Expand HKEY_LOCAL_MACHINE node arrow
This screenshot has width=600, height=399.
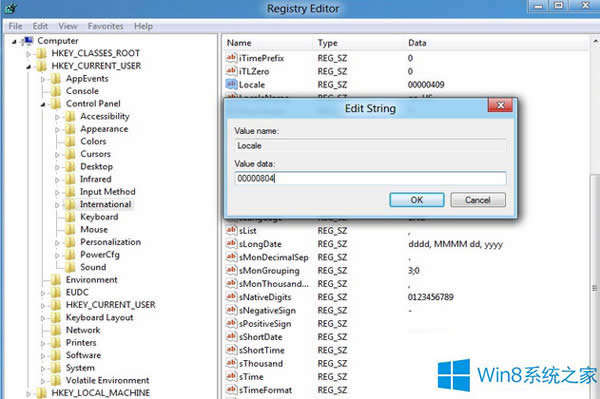pyautogui.click(x=28, y=393)
